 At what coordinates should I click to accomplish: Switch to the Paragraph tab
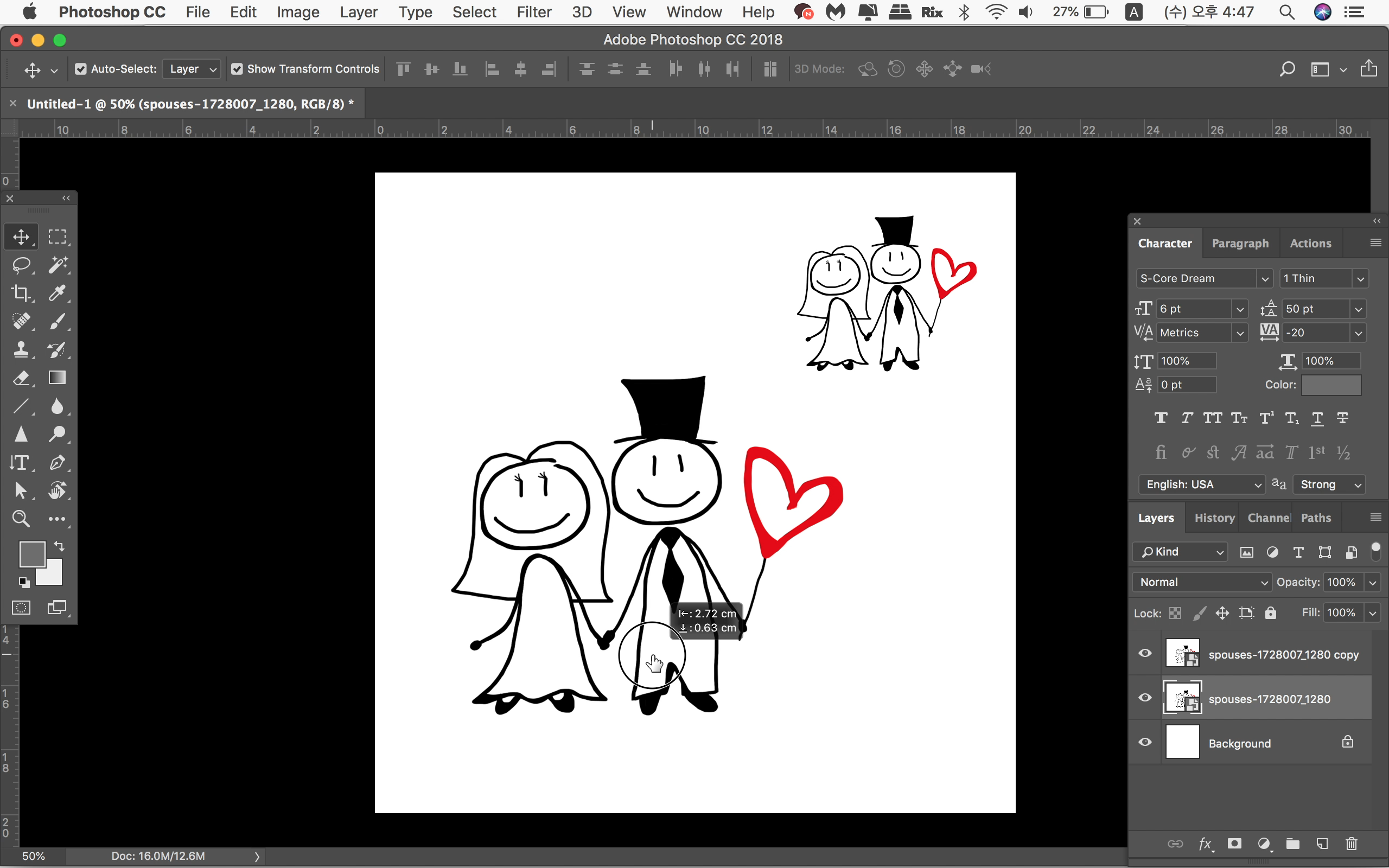[1240, 244]
